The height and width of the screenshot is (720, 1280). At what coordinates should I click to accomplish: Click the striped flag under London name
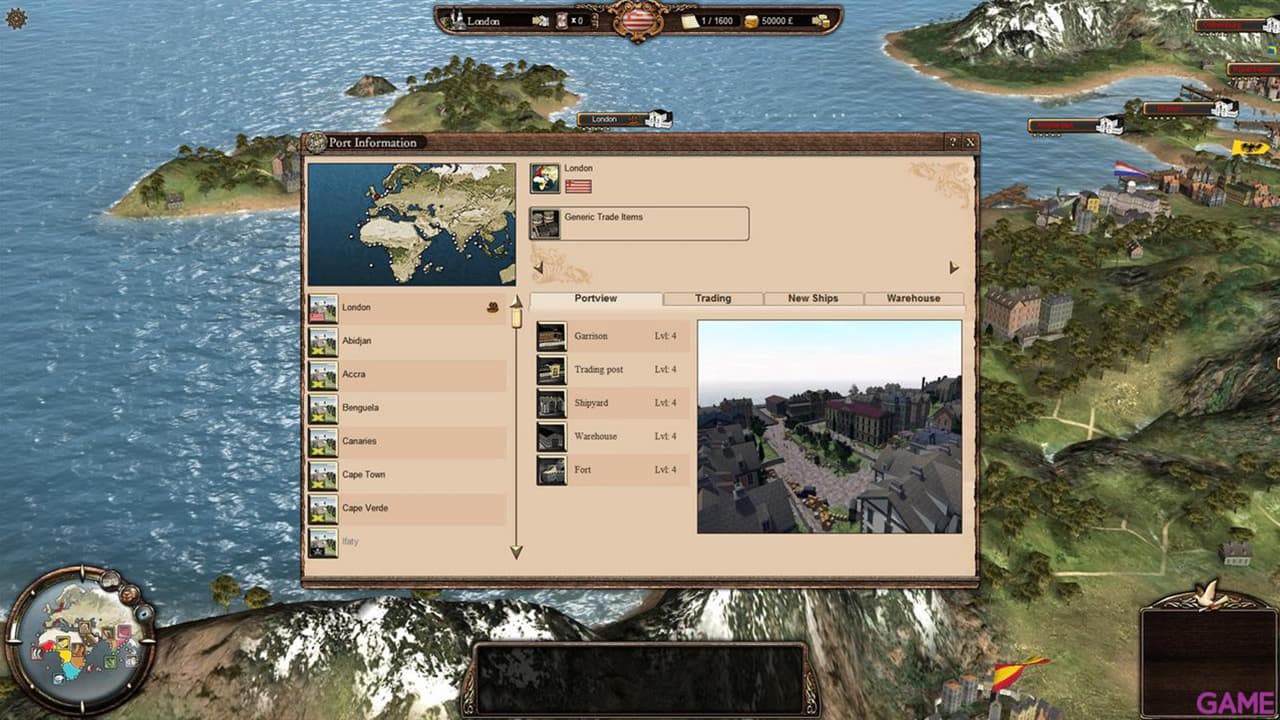578,186
